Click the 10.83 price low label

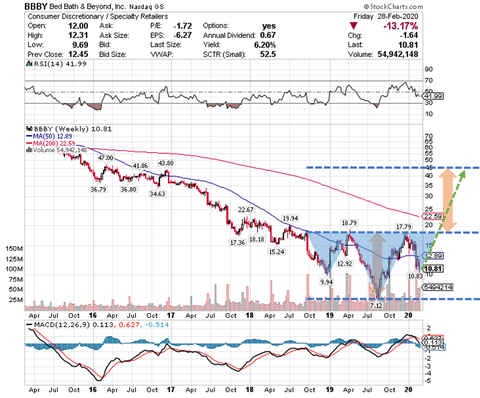(415, 276)
